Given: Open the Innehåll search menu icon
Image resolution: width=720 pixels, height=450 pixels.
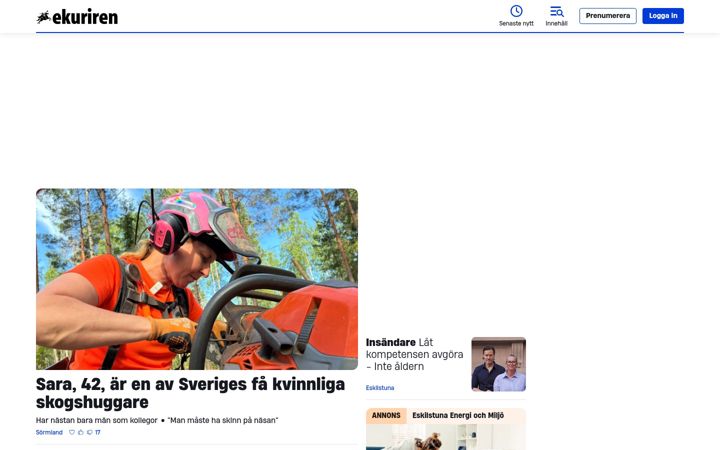Looking at the screenshot, I should pos(557,11).
